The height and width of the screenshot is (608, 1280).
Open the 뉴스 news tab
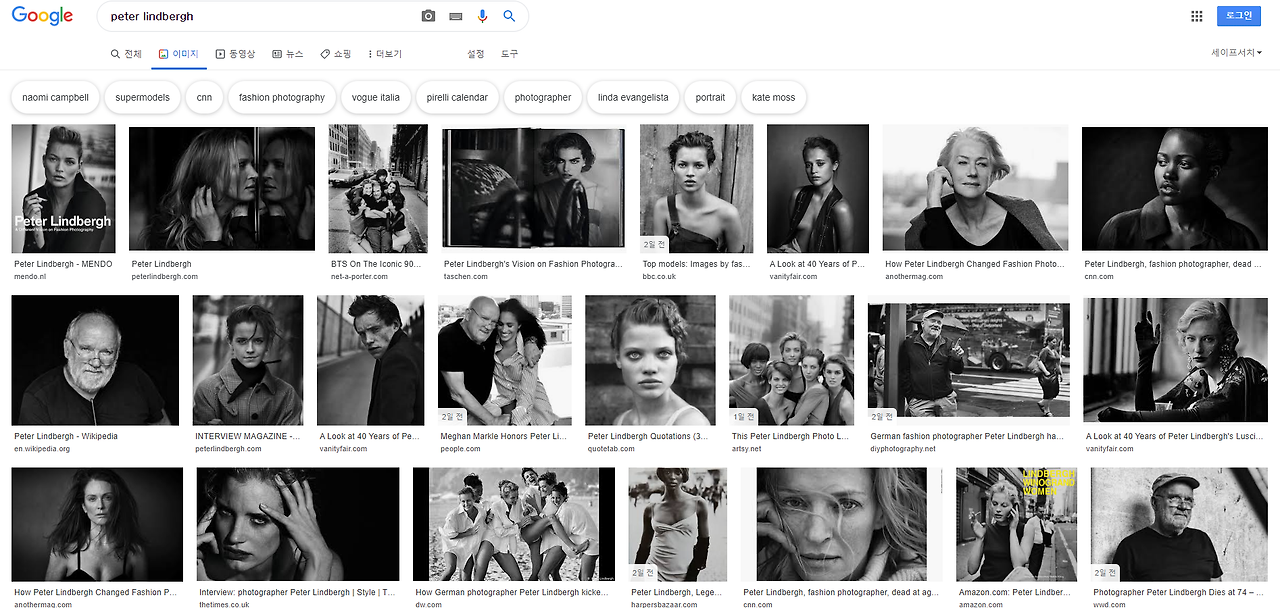click(x=288, y=54)
